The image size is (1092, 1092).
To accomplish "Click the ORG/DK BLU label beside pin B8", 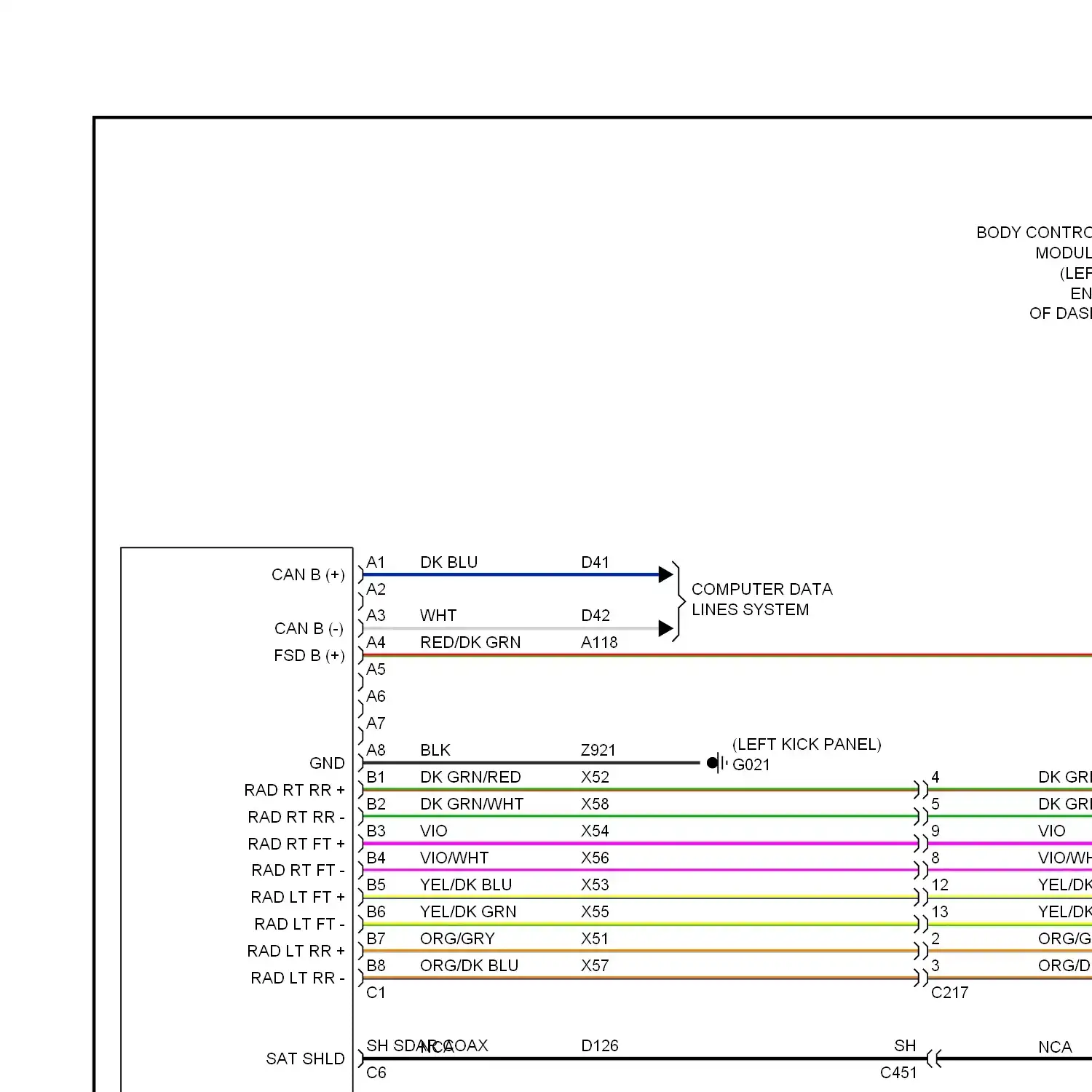I will [469, 965].
